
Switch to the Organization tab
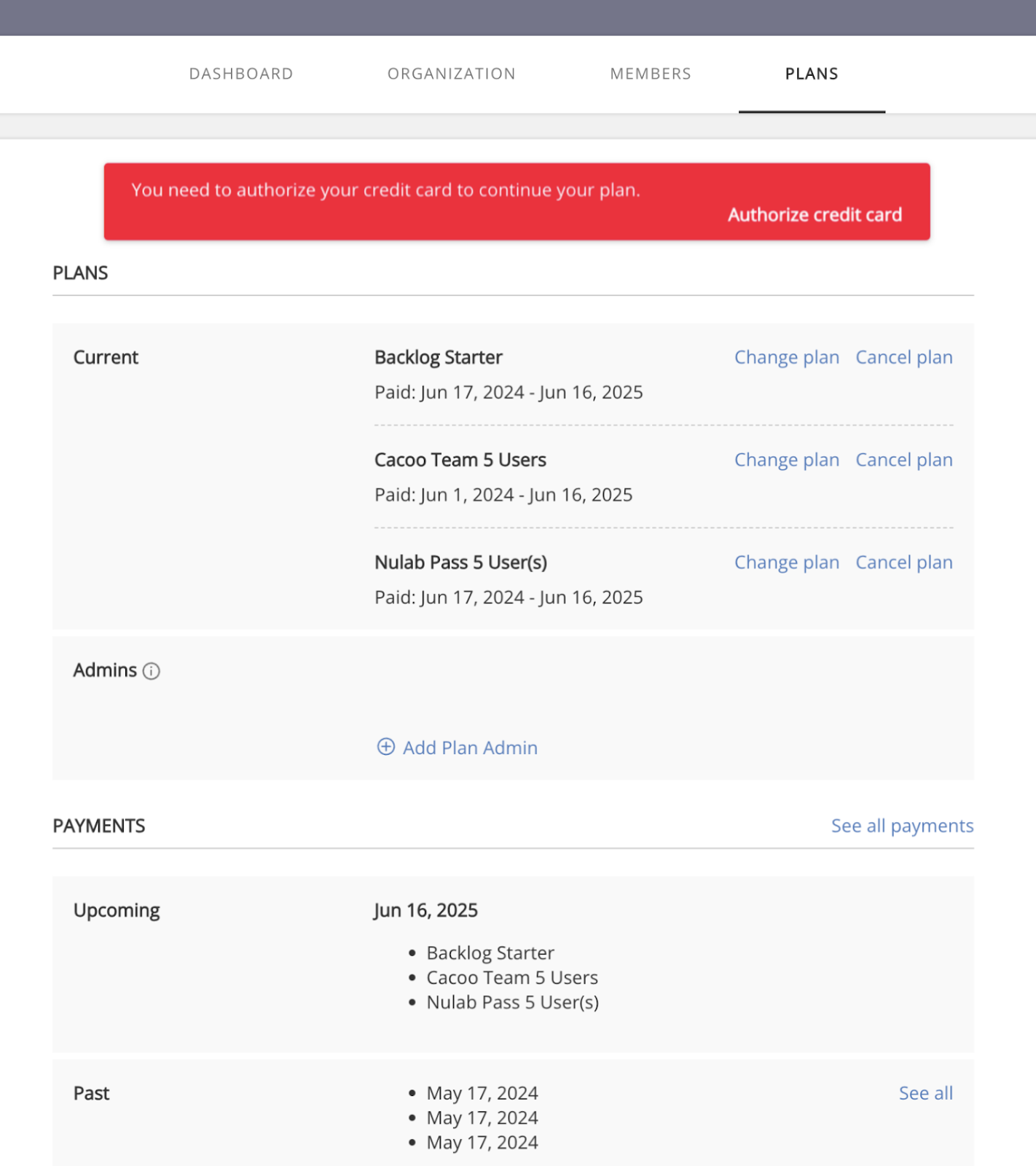[x=452, y=74]
